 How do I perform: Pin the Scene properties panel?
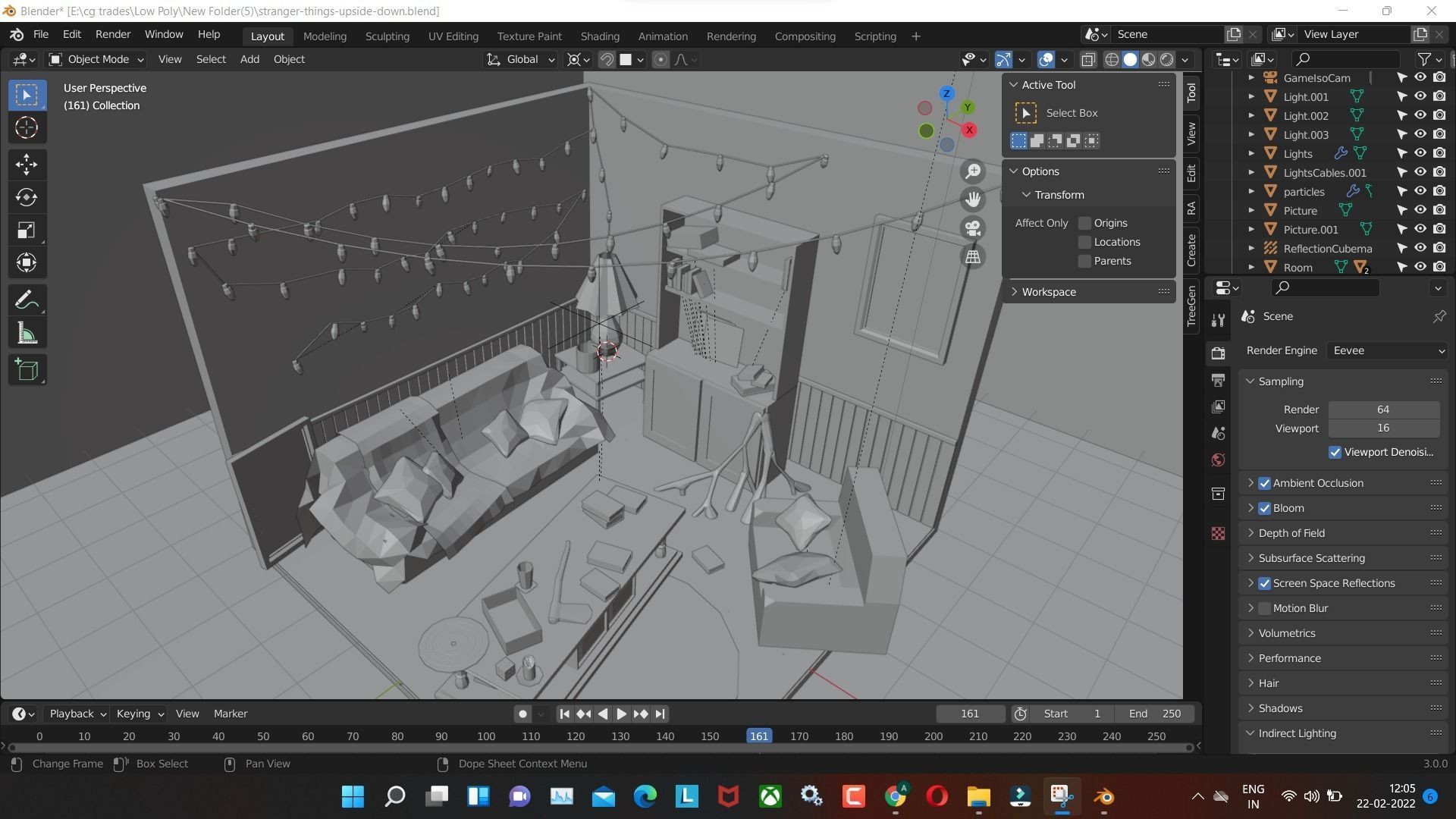pyautogui.click(x=1439, y=317)
